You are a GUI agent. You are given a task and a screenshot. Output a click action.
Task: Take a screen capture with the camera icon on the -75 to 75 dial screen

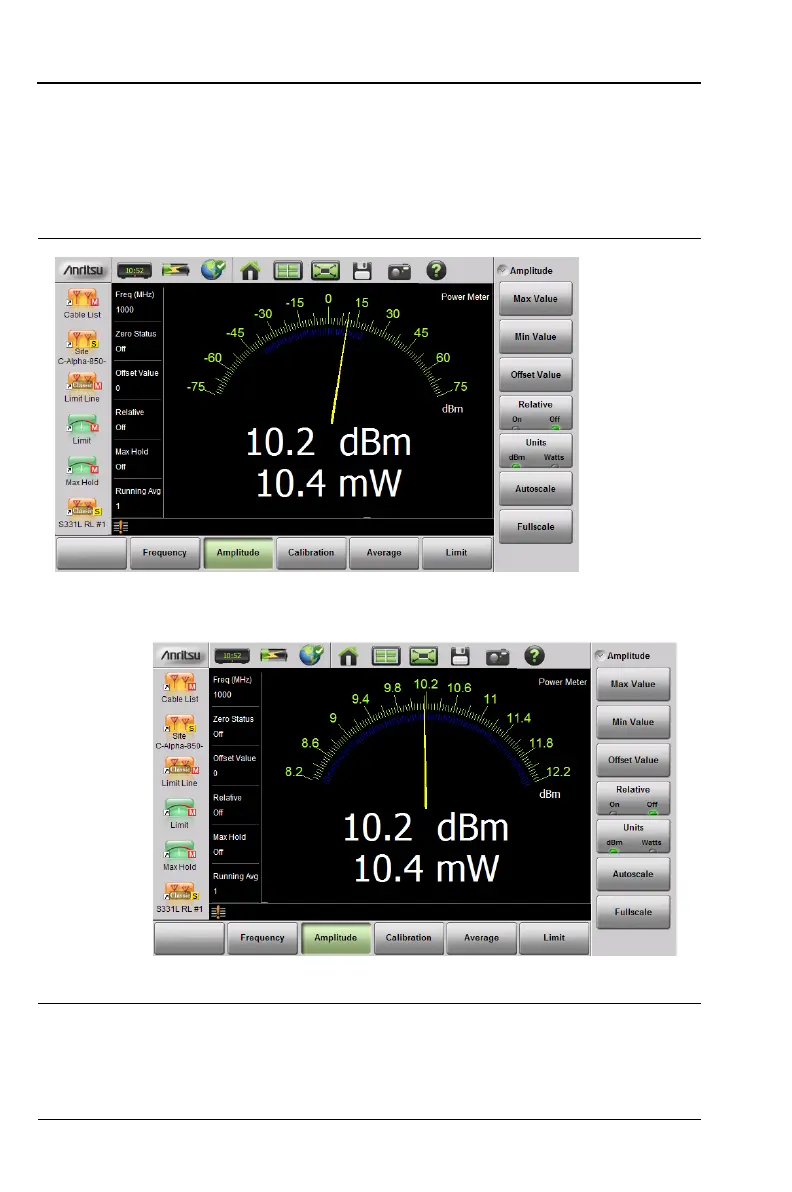pos(399,271)
